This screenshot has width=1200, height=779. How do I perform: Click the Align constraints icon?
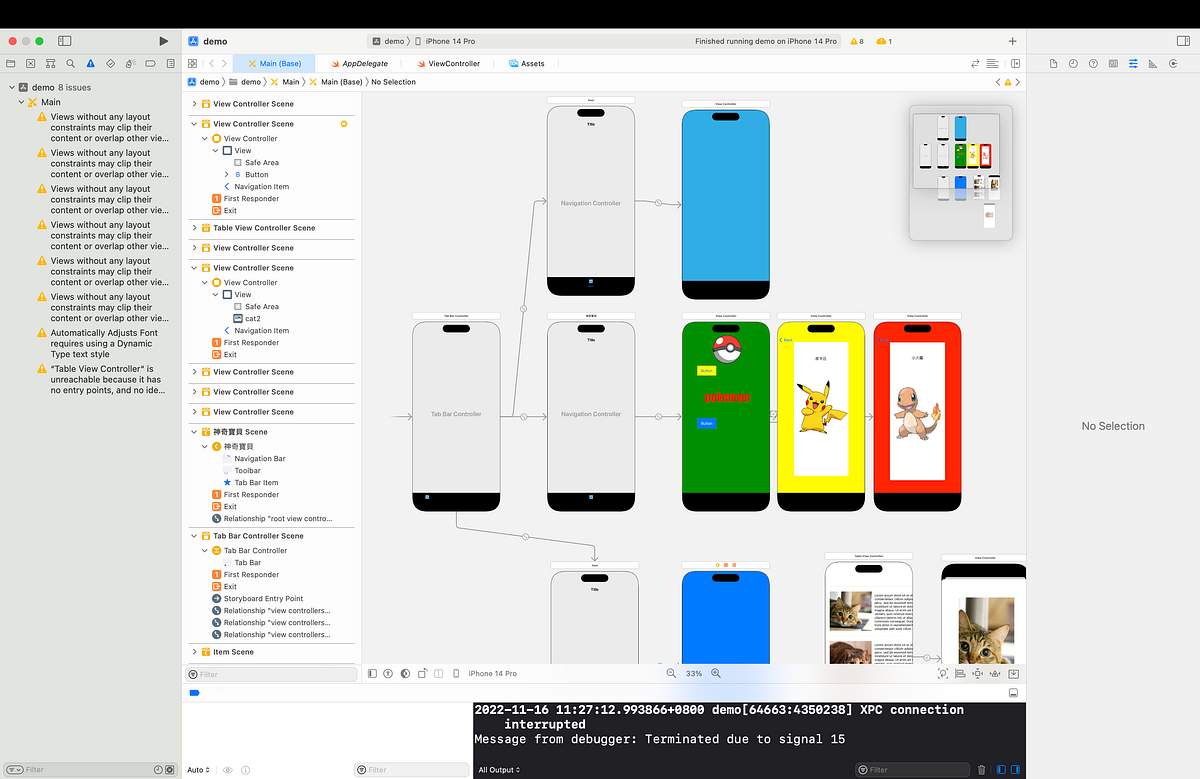coord(960,673)
